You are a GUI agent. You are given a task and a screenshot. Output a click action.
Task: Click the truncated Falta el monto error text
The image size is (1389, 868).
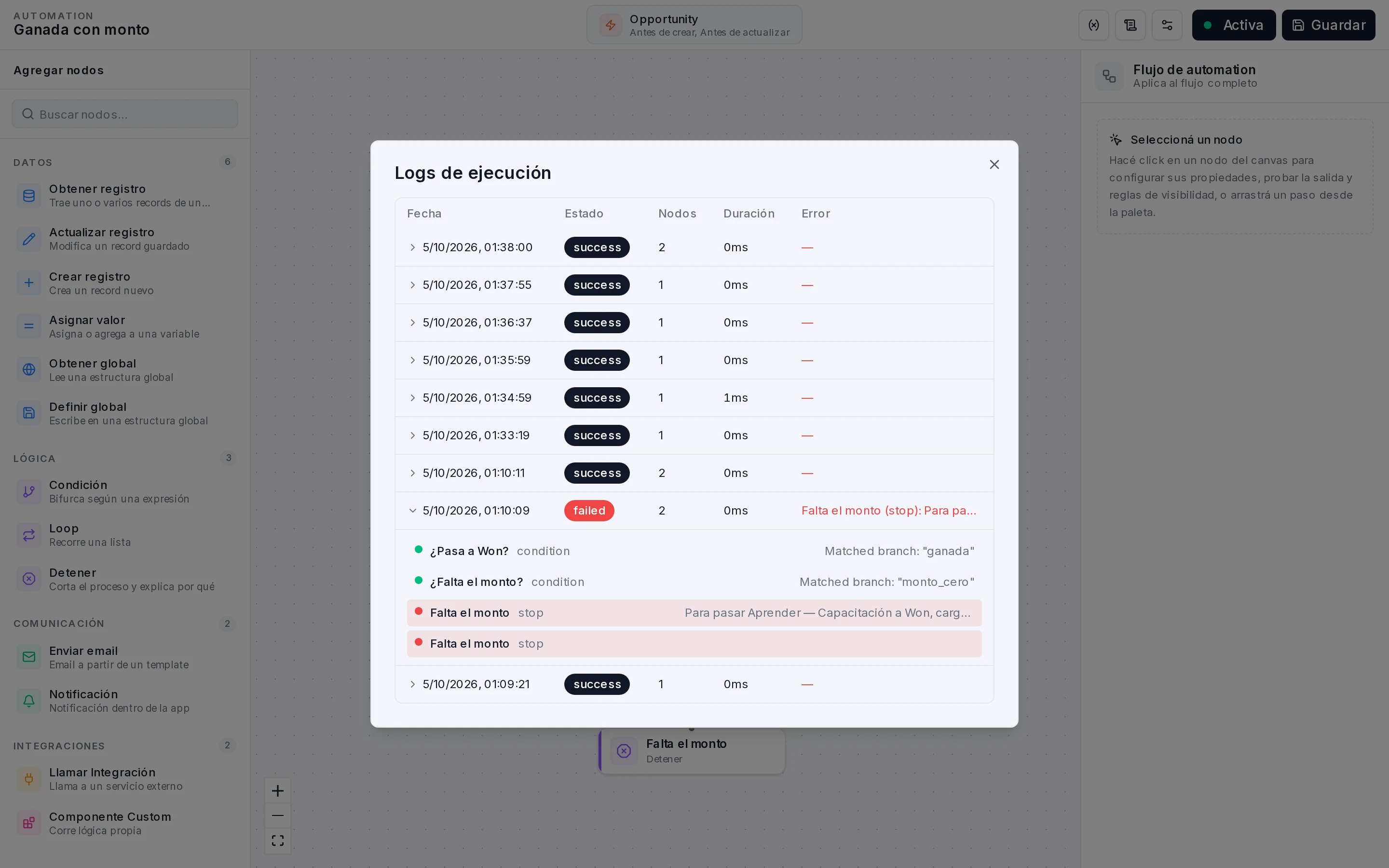(888, 510)
